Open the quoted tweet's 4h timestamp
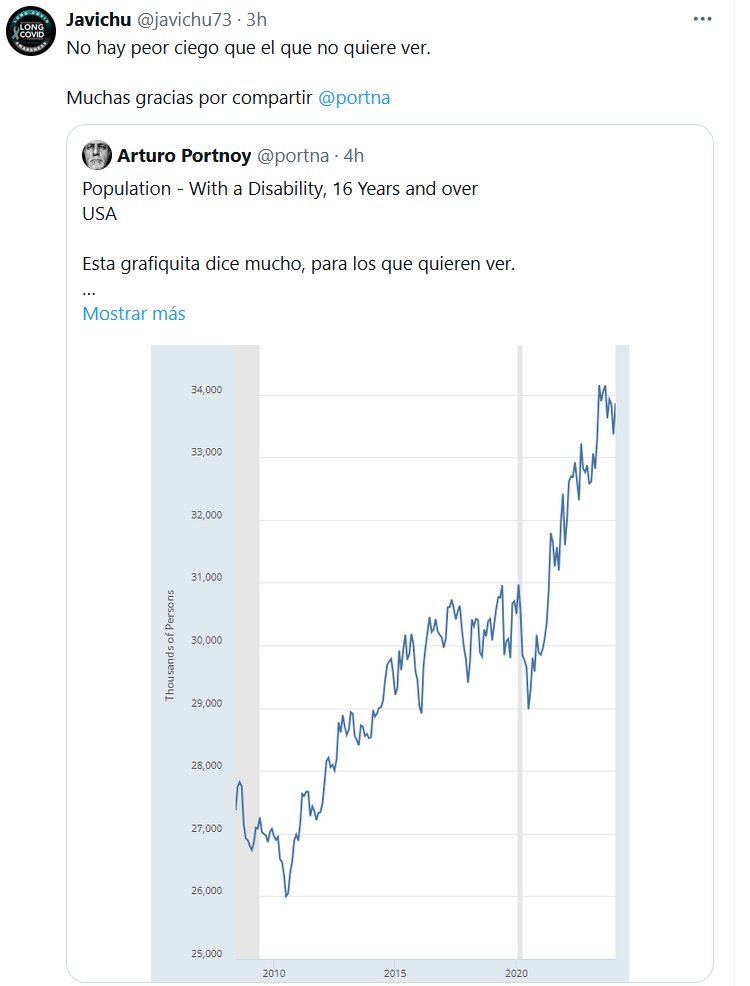Image resolution: width=750 pixels, height=986 pixels. (x=353, y=155)
